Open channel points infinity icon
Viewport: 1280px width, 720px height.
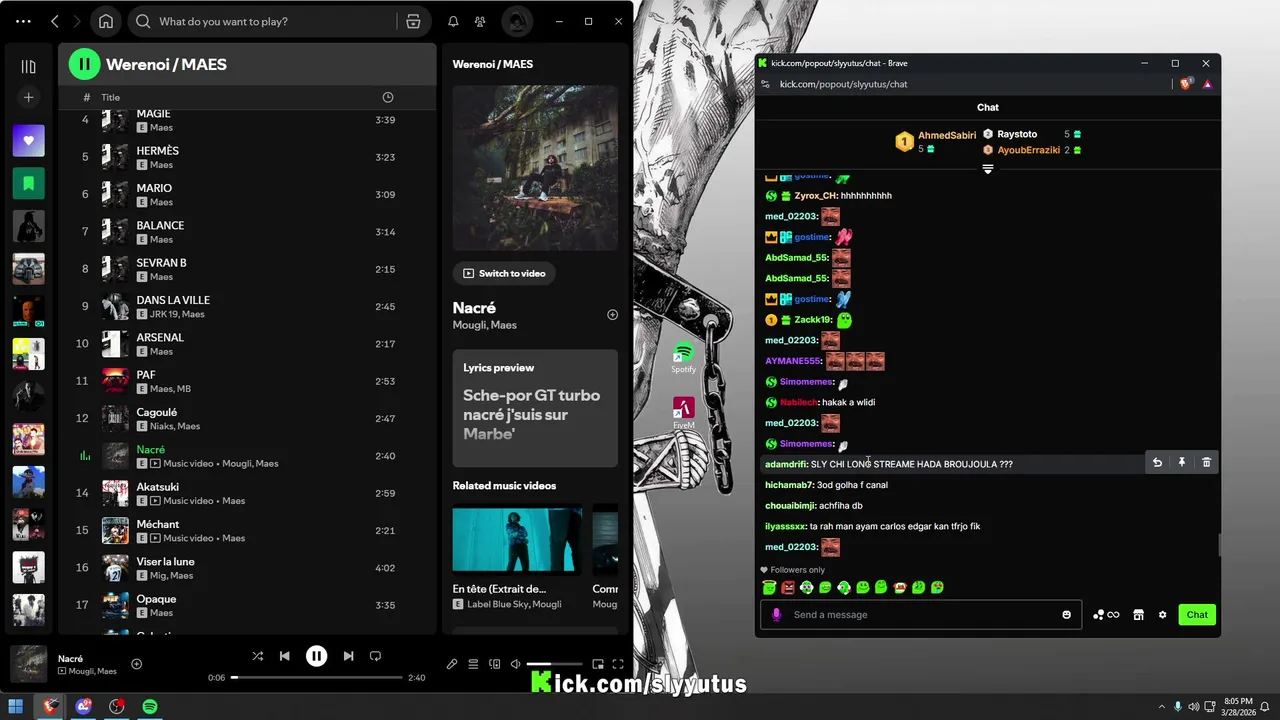click(1105, 614)
